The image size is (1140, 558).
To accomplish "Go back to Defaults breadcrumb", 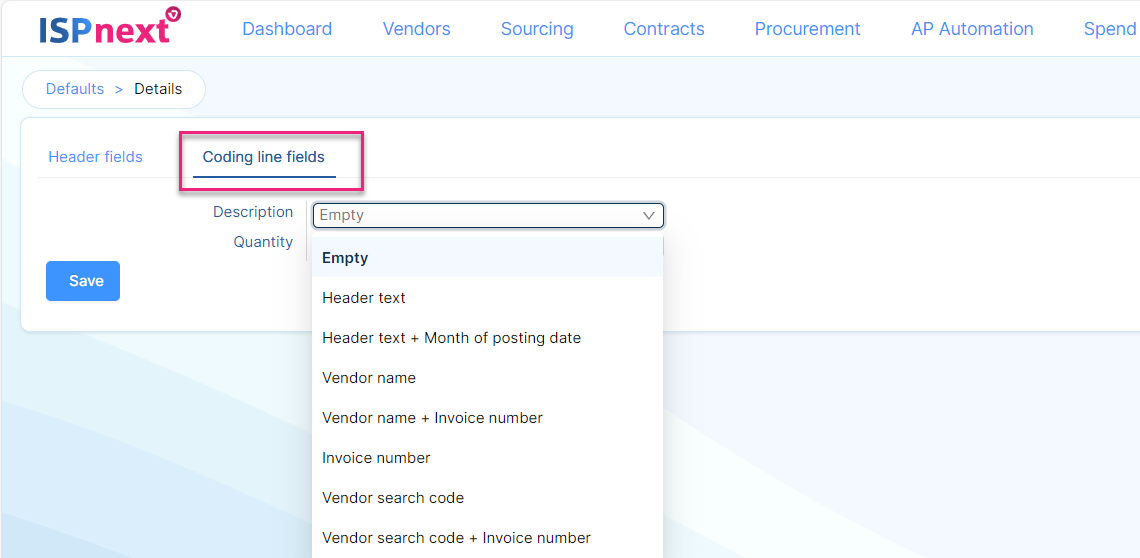I will tap(75, 89).
